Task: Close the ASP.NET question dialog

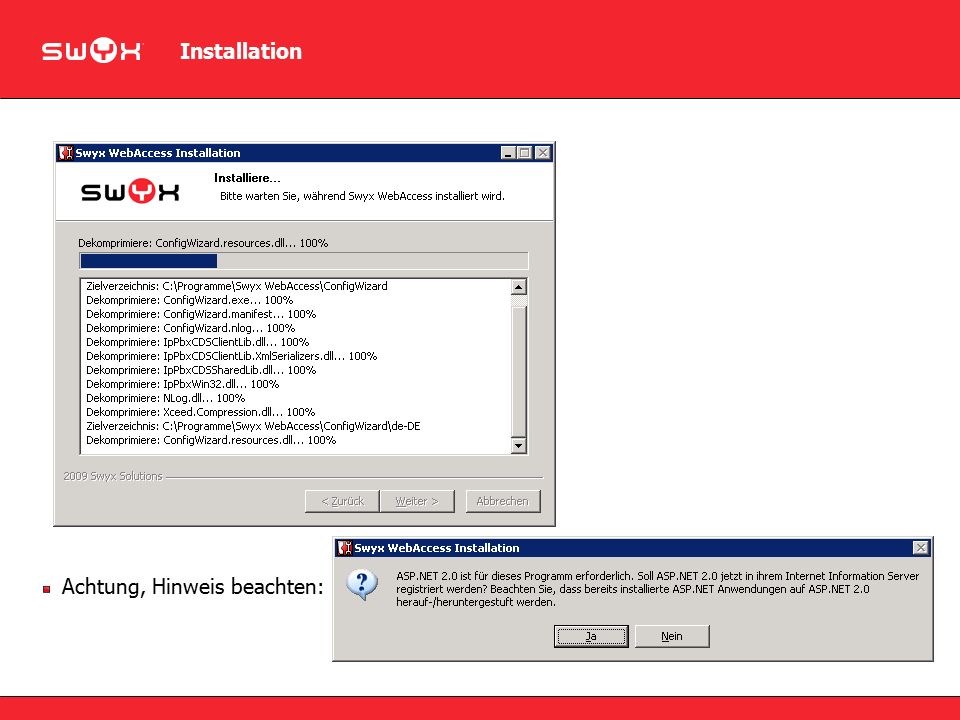Action: tap(921, 548)
